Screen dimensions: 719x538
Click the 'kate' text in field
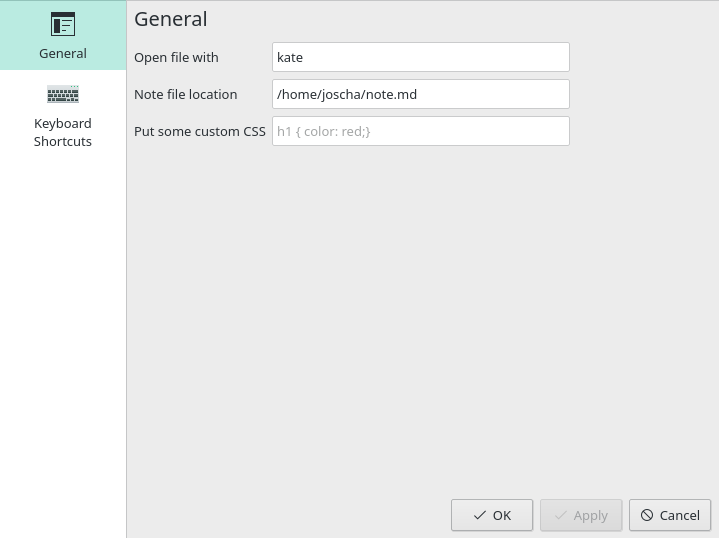point(290,57)
